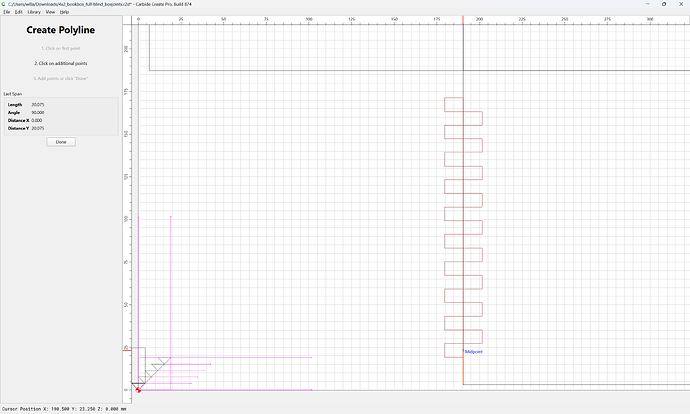Click the Cursor Position status bar text

click(x=64, y=409)
